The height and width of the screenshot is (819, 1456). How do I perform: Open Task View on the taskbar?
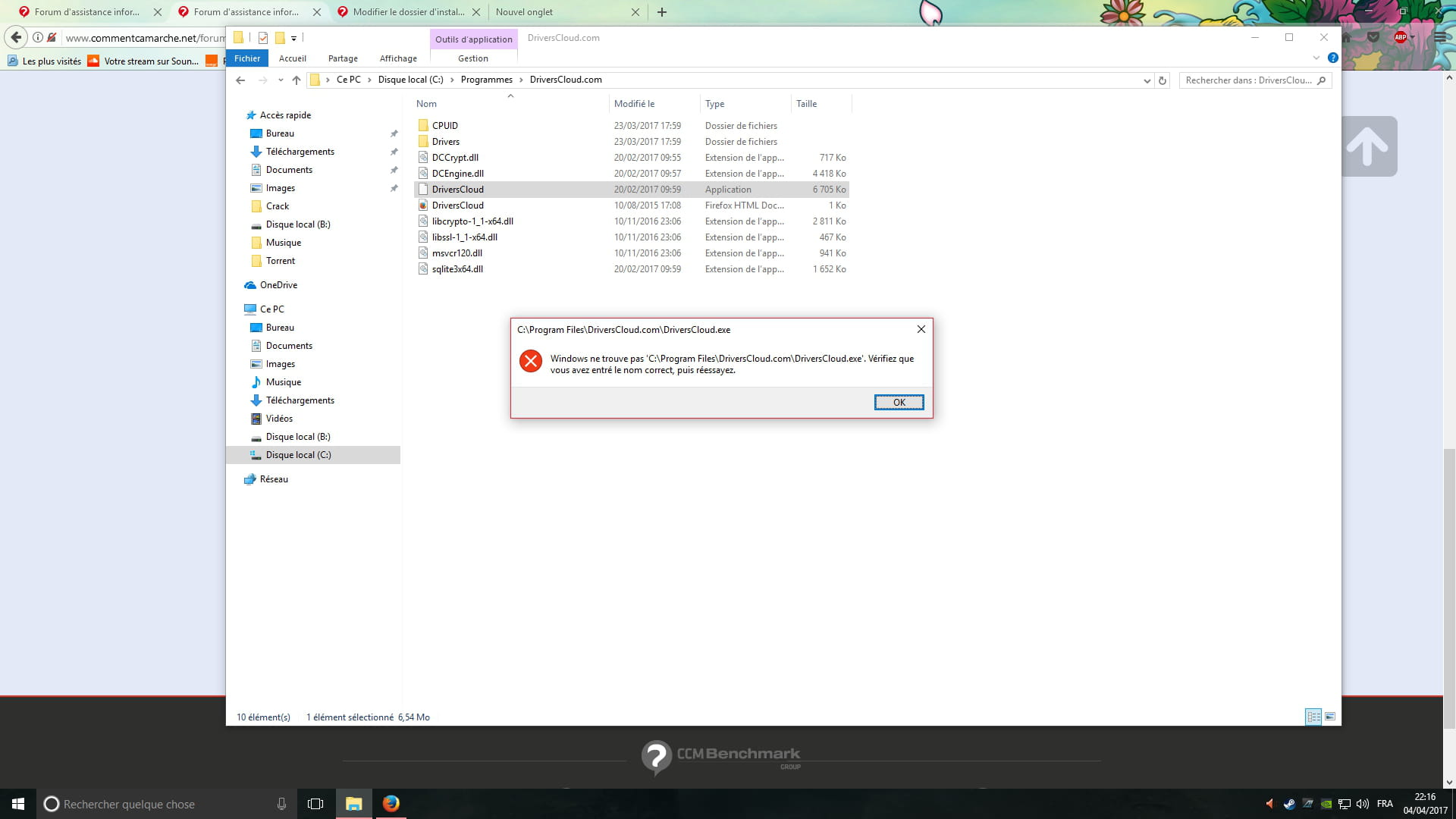tap(315, 804)
